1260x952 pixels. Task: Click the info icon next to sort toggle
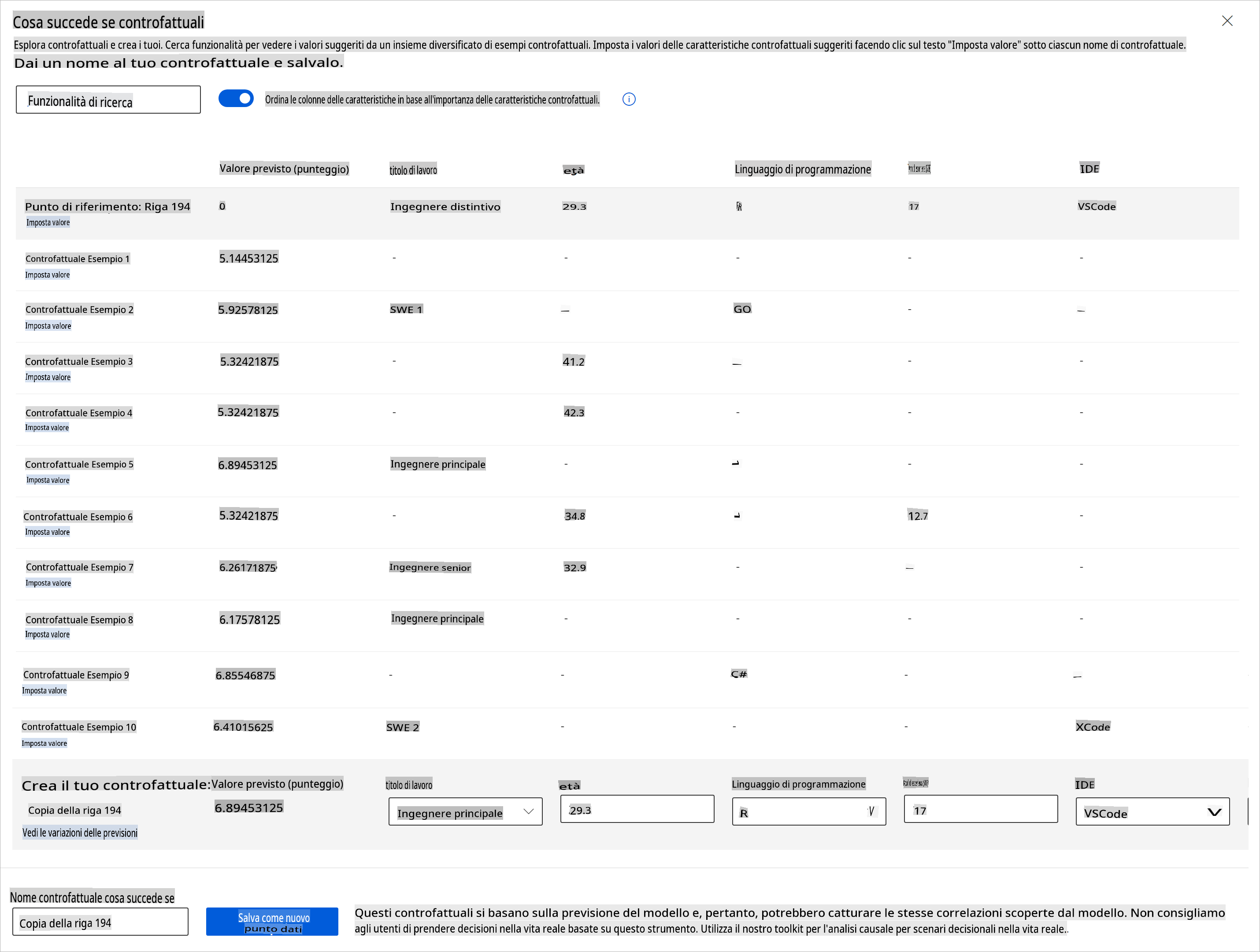(x=628, y=99)
